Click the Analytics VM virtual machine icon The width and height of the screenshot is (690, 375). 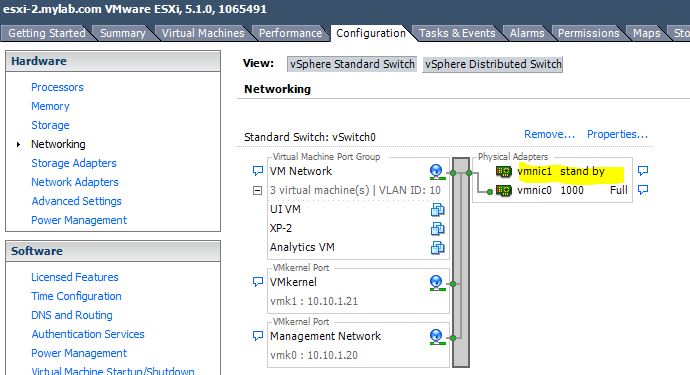pyautogui.click(x=437, y=247)
